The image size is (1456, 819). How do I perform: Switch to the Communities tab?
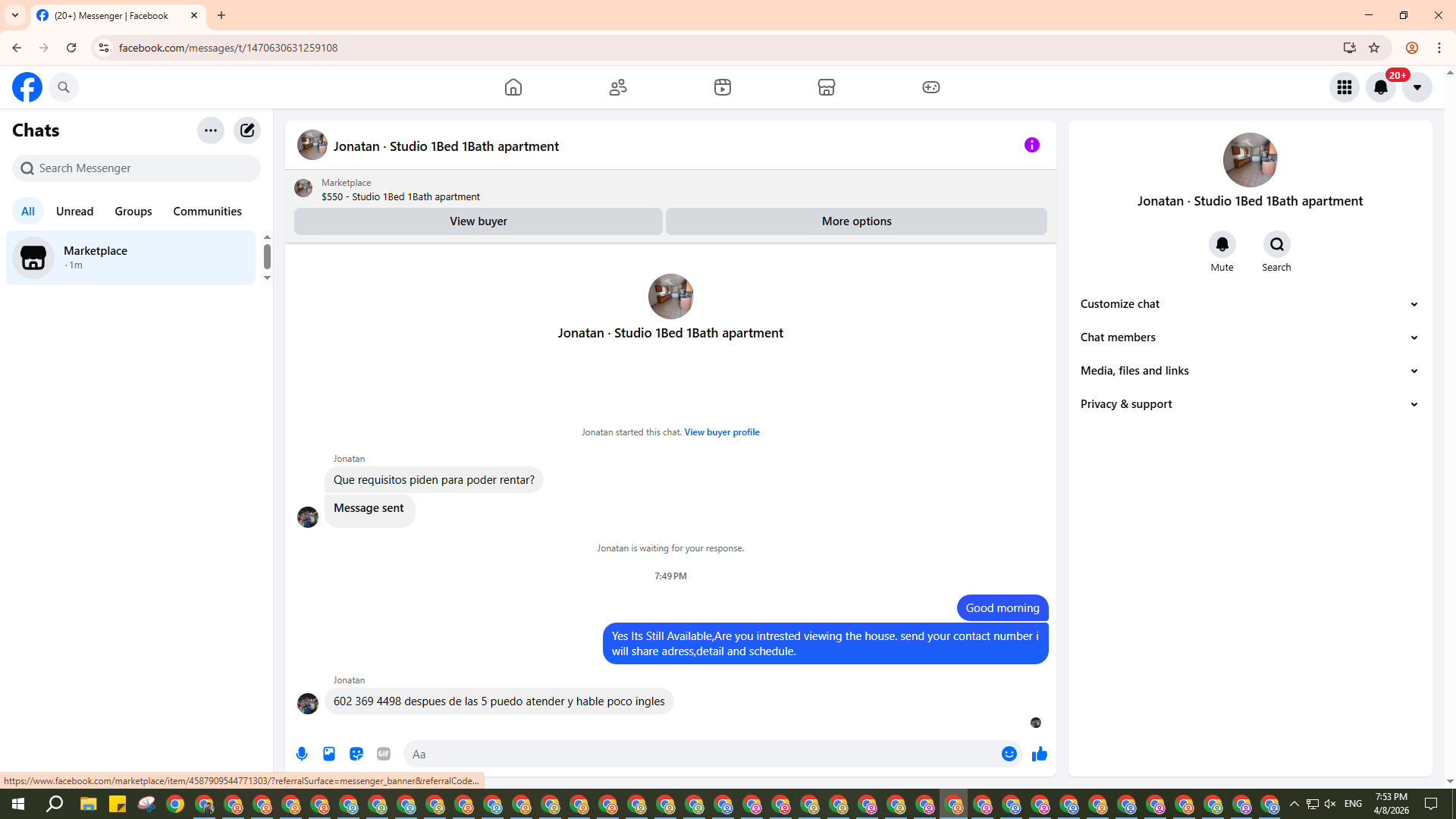(x=207, y=212)
